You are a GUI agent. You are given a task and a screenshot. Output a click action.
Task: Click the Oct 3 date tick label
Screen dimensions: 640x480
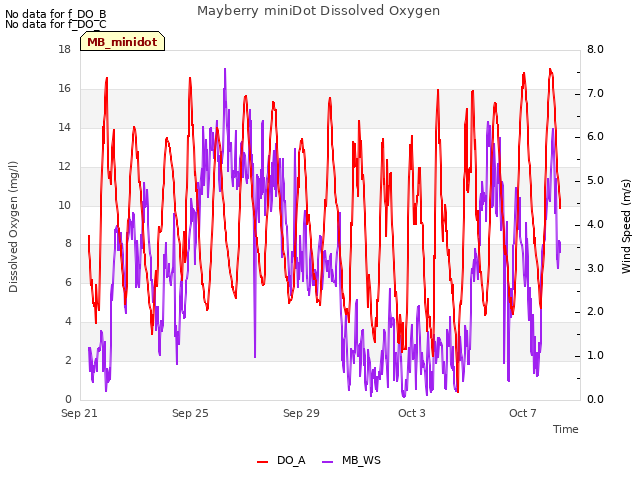(x=412, y=413)
